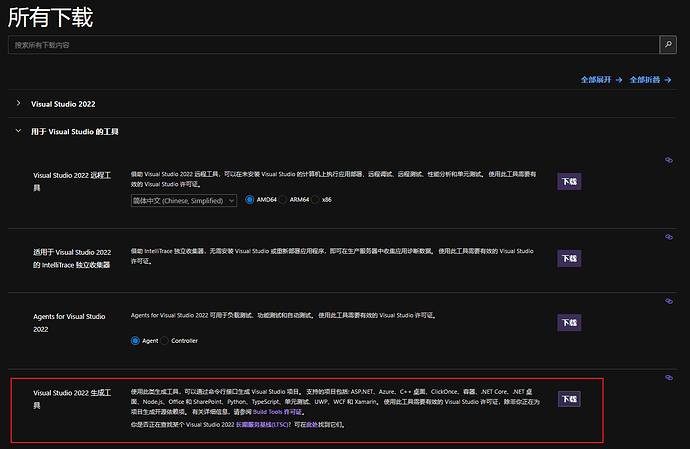Download Agents for Visual Studio 2022
This screenshot has height=449, width=690.
[x=569, y=323]
